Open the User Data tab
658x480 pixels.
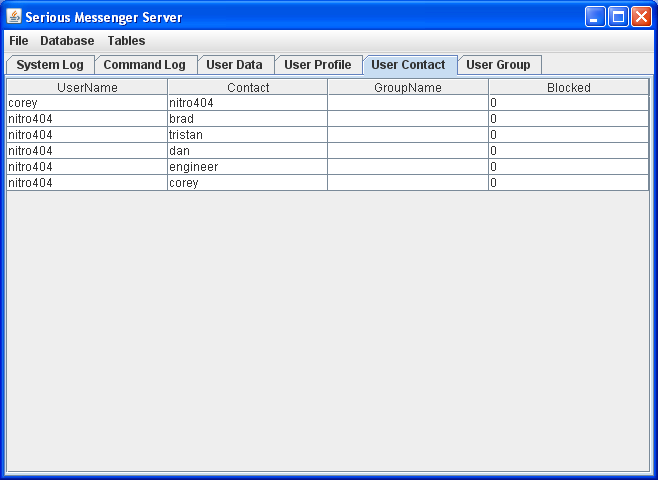[234, 65]
